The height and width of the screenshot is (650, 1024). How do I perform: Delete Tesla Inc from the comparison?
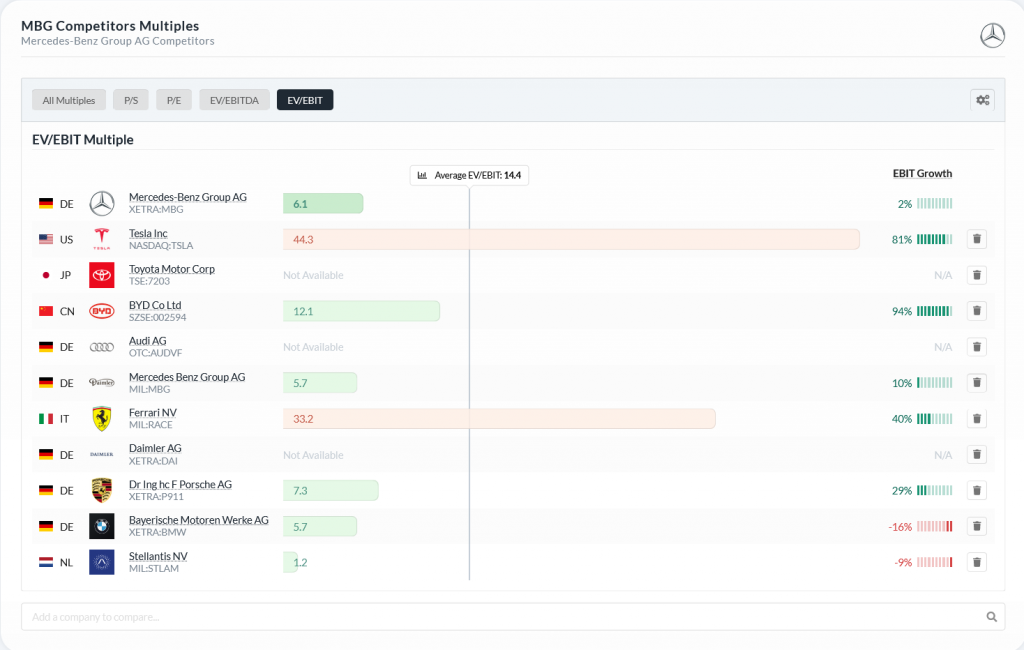pyautogui.click(x=977, y=239)
